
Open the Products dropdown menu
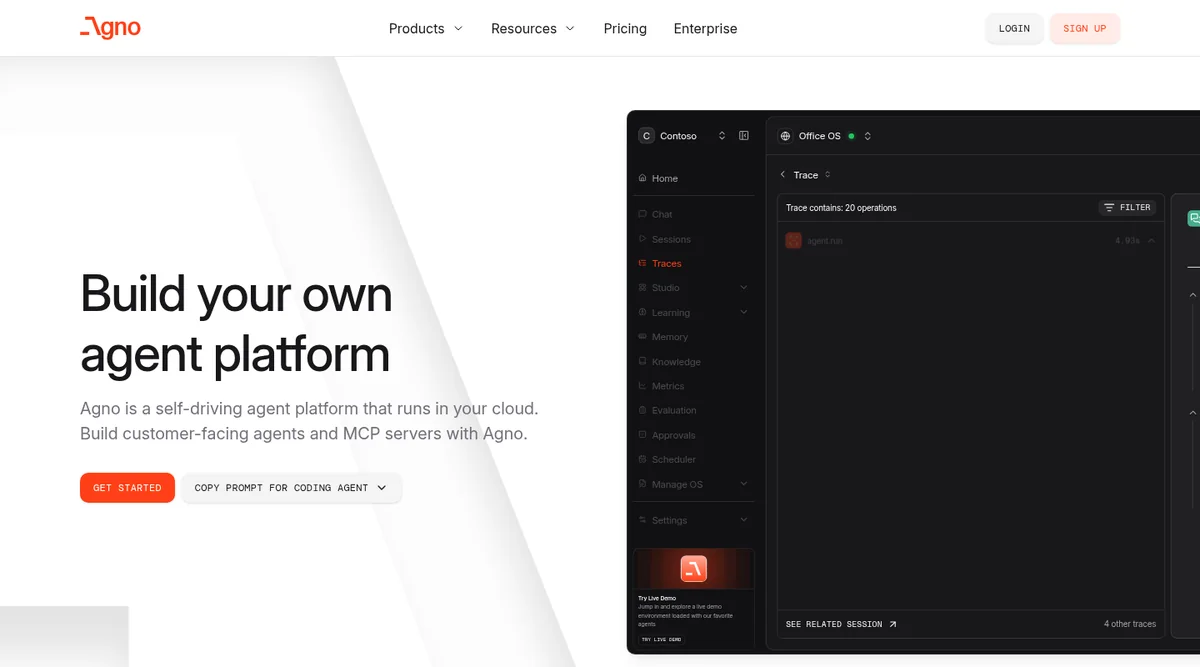point(426,28)
